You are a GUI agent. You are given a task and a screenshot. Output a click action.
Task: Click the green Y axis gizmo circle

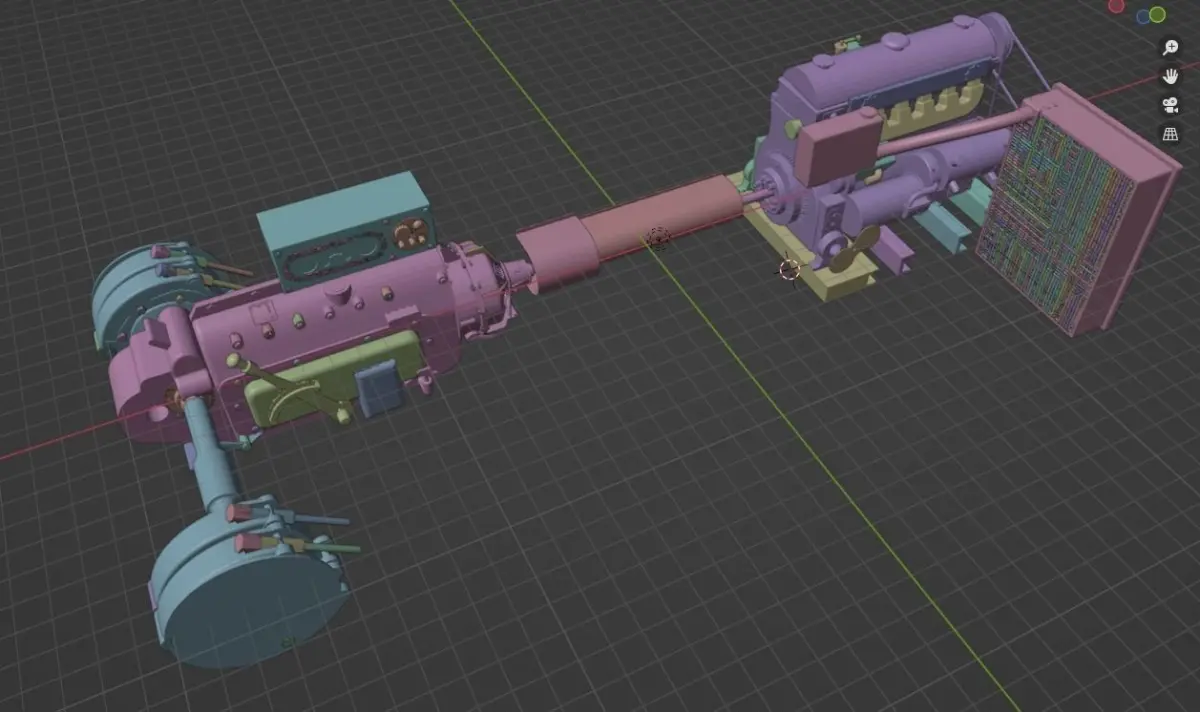coord(1157,14)
